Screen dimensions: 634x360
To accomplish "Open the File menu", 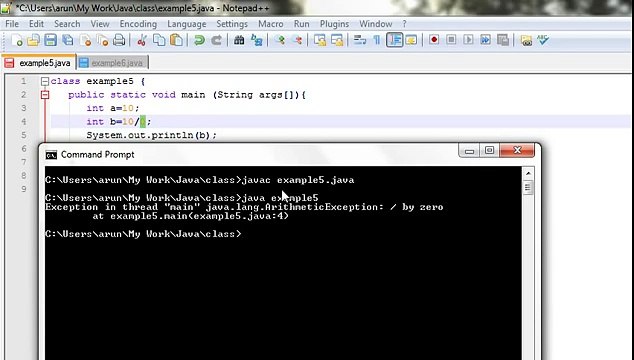I will [12, 24].
